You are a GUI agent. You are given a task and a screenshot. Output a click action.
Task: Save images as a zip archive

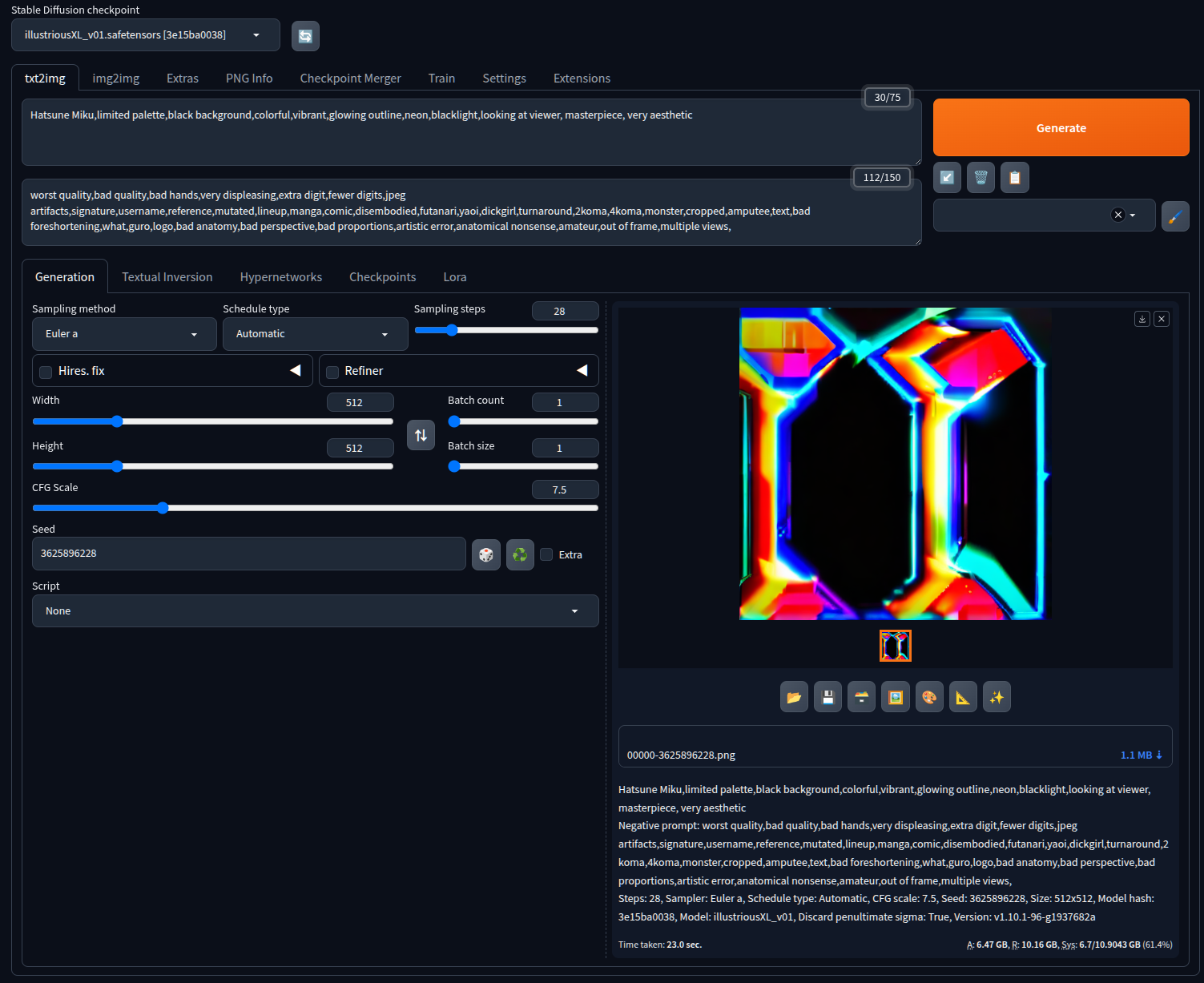862,697
